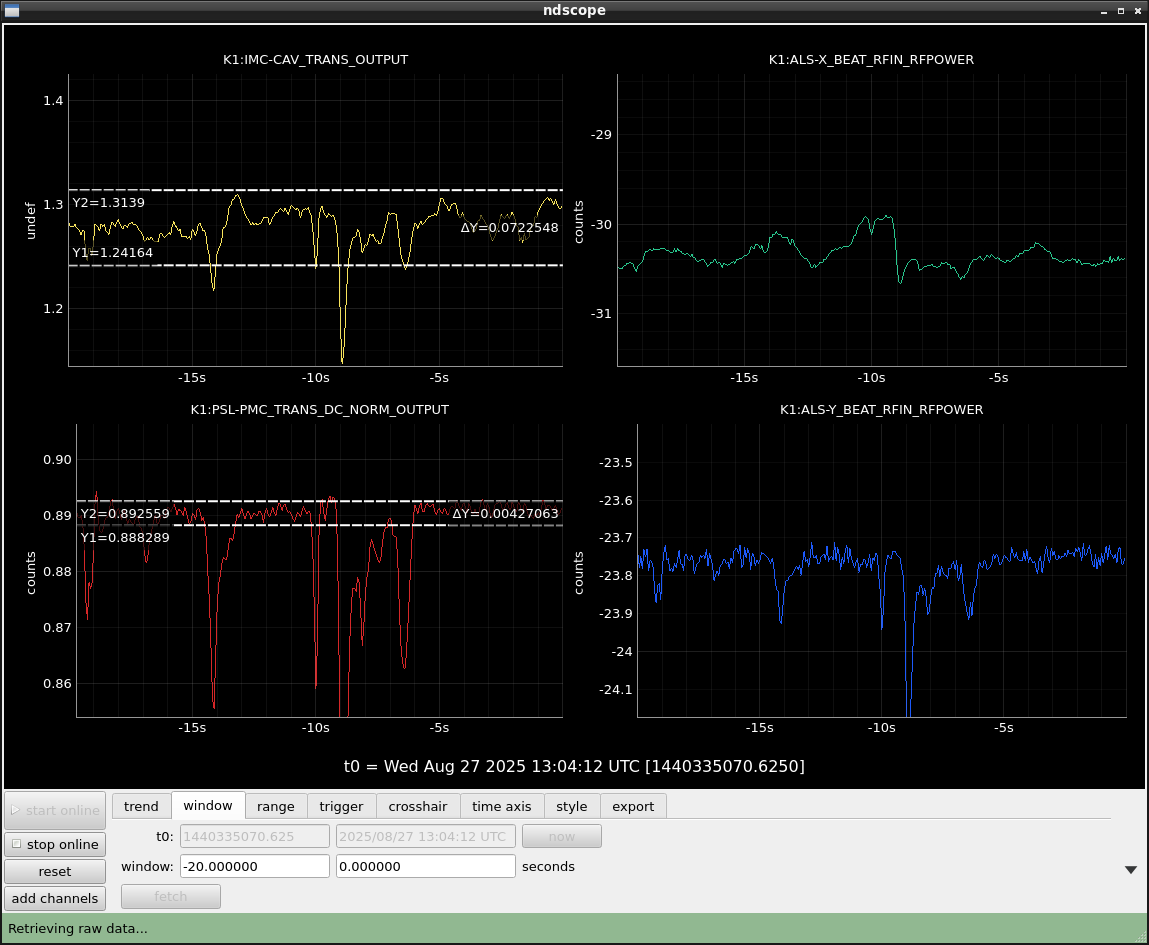Open the export tab
This screenshot has width=1149, height=945.
tap(633, 806)
